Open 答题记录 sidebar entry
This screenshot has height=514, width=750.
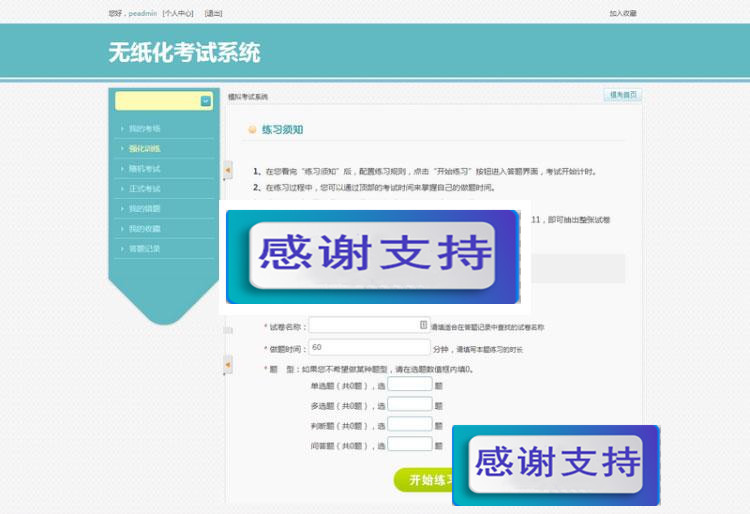pos(145,249)
